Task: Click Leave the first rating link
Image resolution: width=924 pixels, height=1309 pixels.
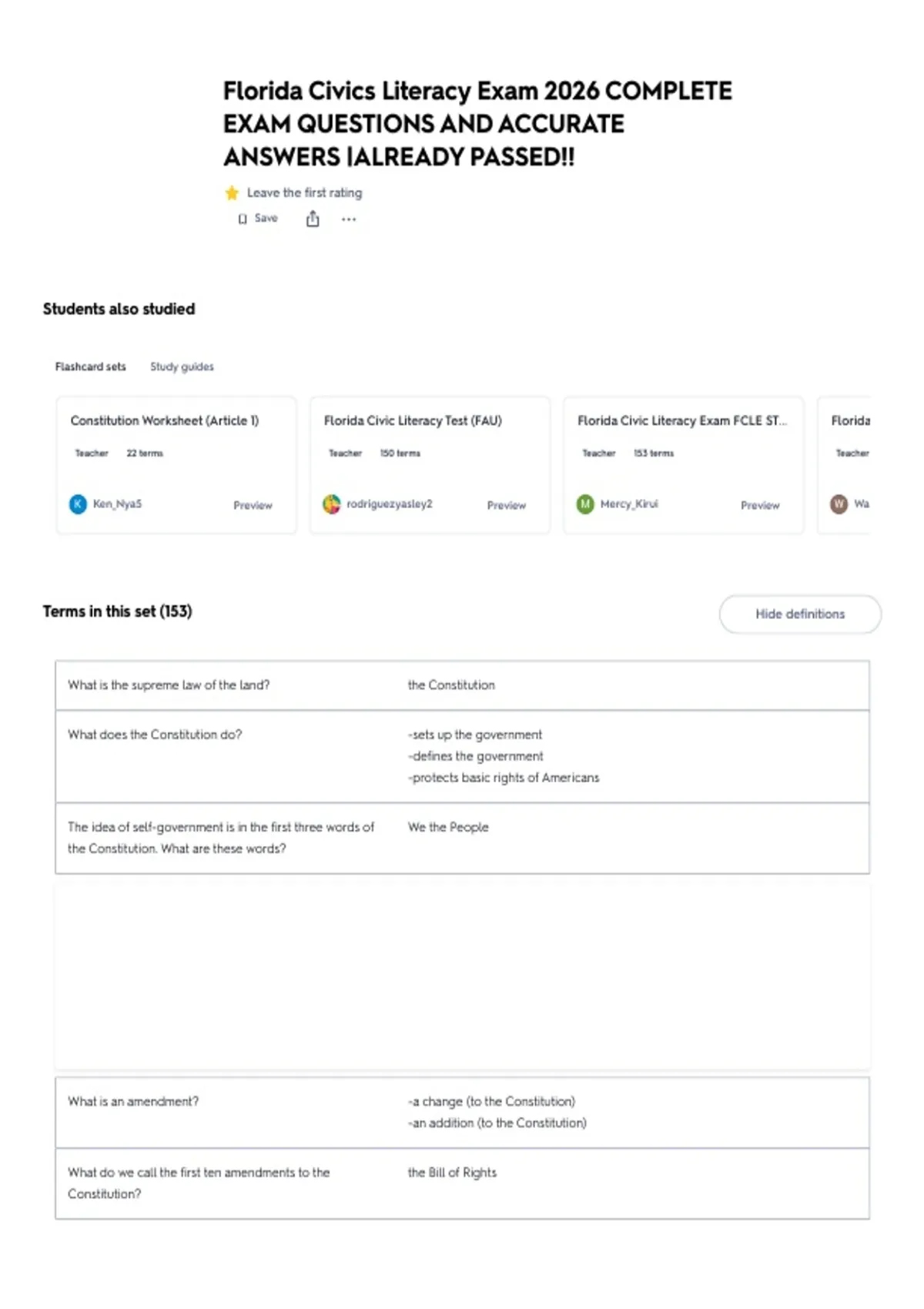Action: click(304, 192)
